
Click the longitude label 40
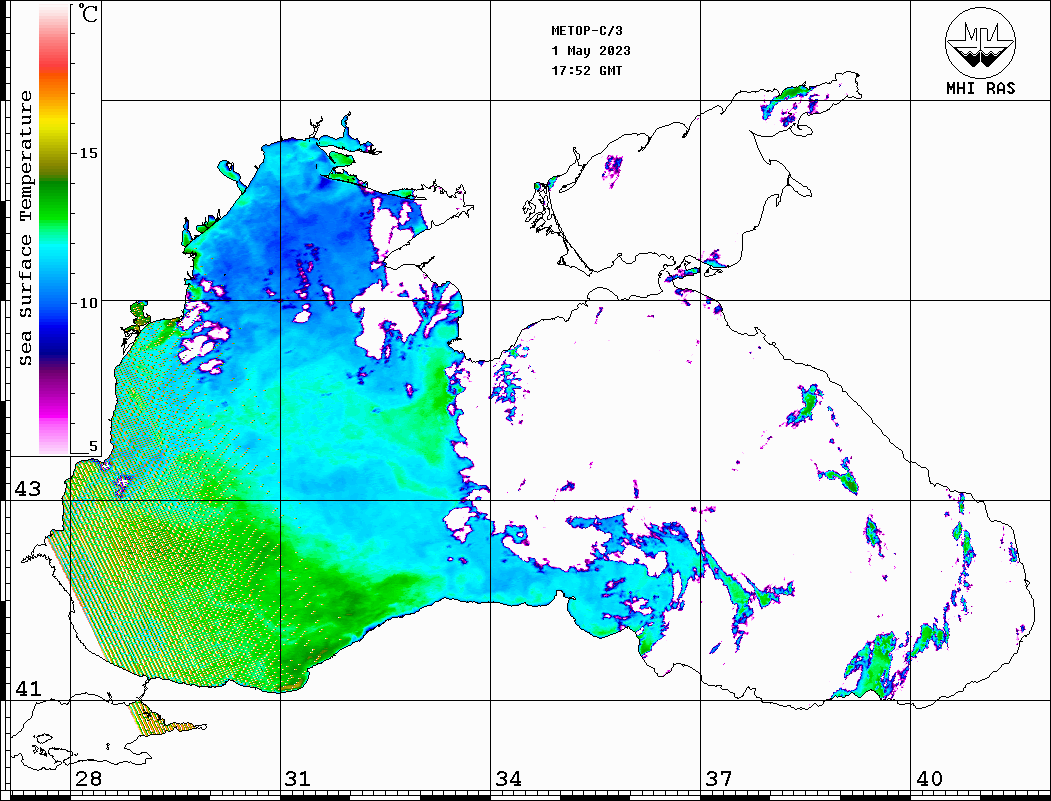coord(929,778)
